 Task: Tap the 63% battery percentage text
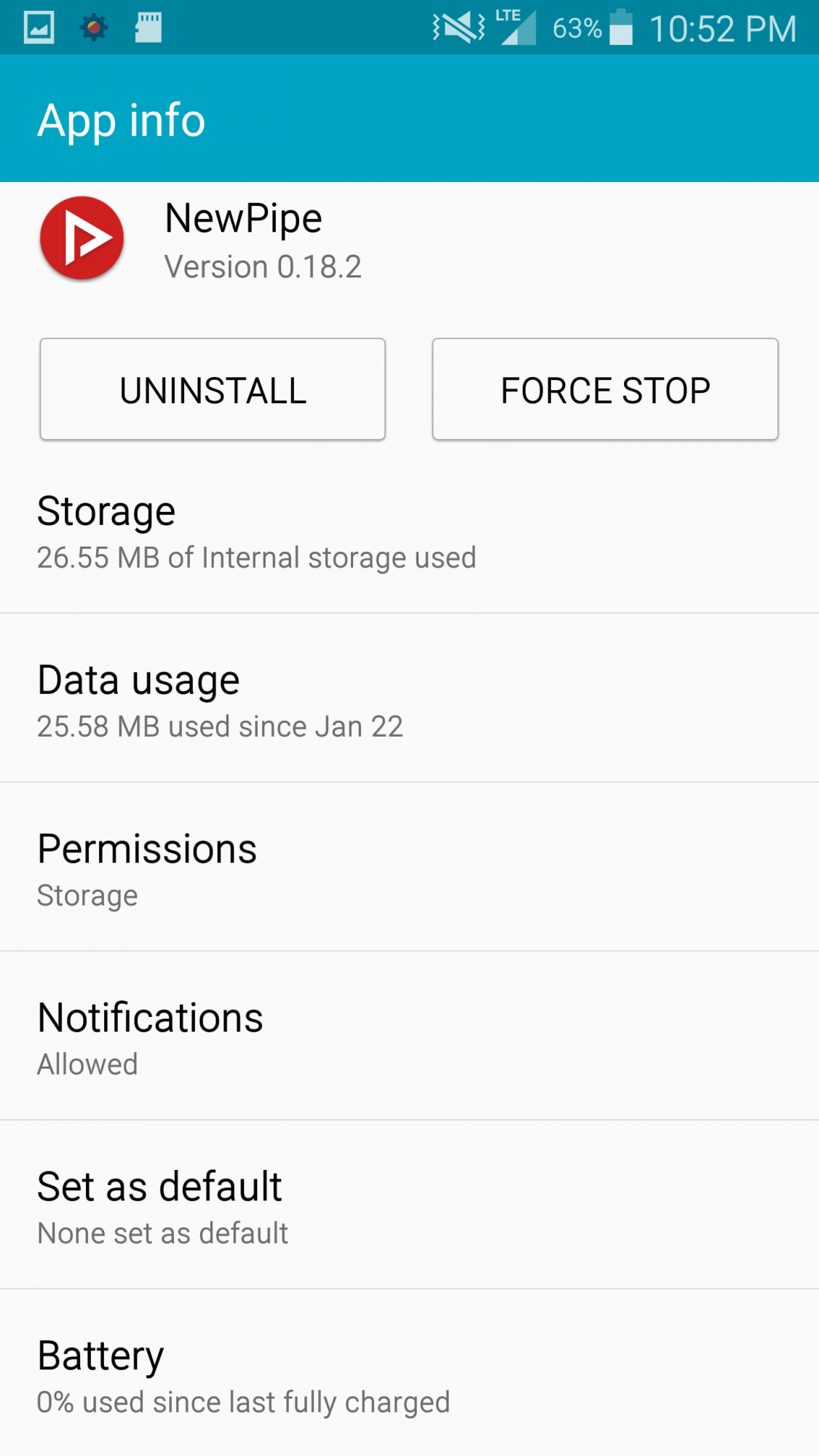(x=577, y=28)
